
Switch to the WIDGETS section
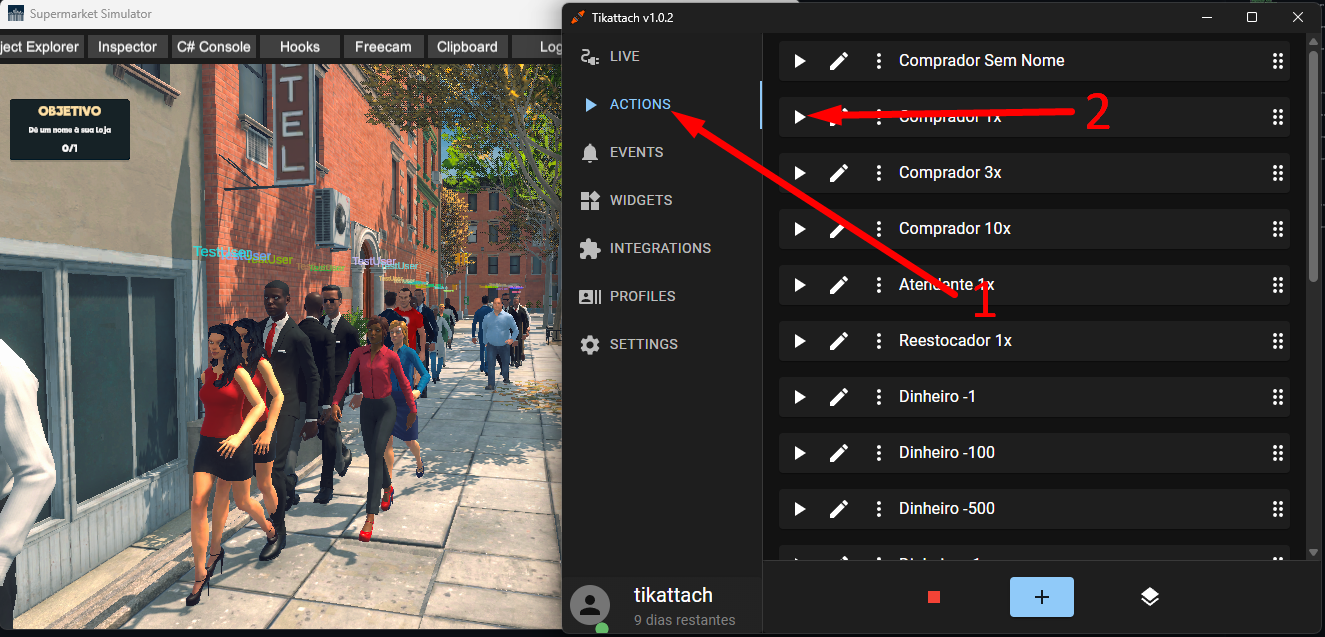662,200
